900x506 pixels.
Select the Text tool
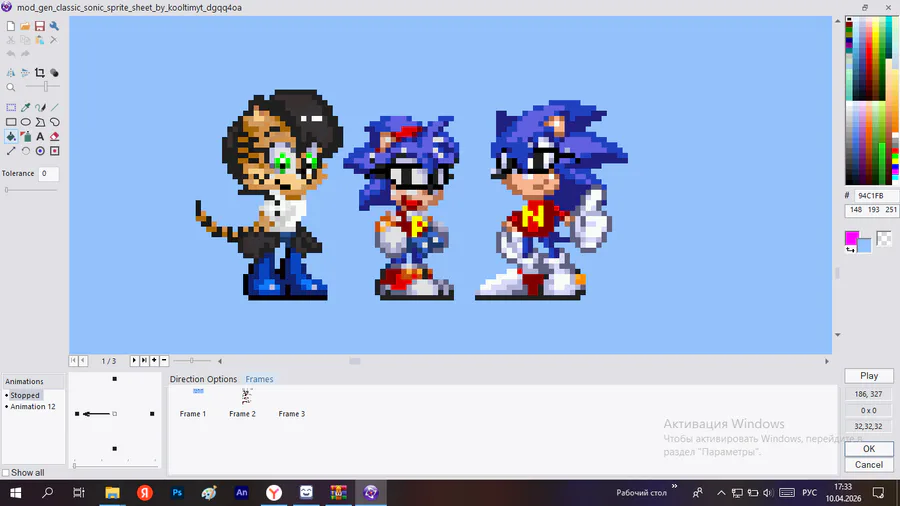(40, 137)
